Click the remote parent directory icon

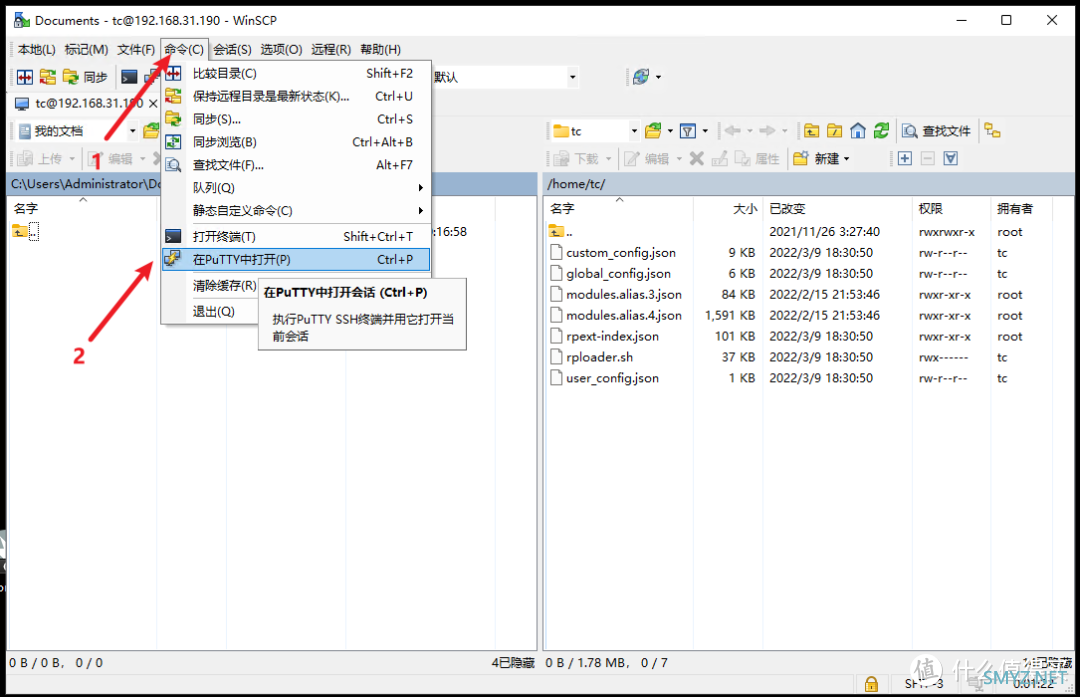(811, 131)
